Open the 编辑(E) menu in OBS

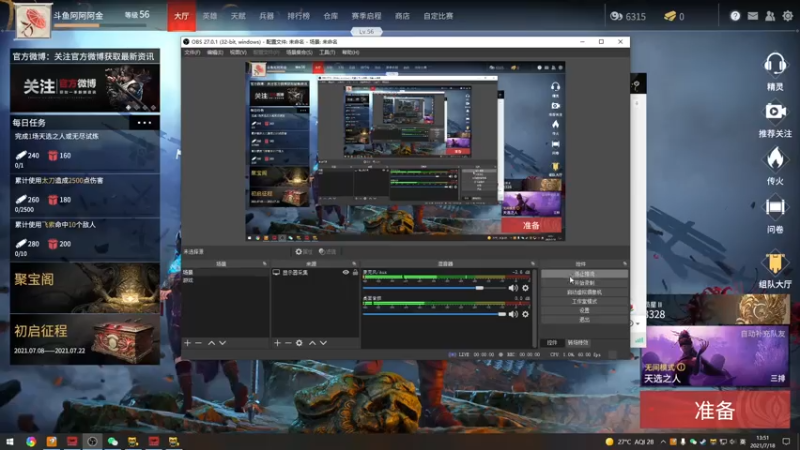pos(215,53)
